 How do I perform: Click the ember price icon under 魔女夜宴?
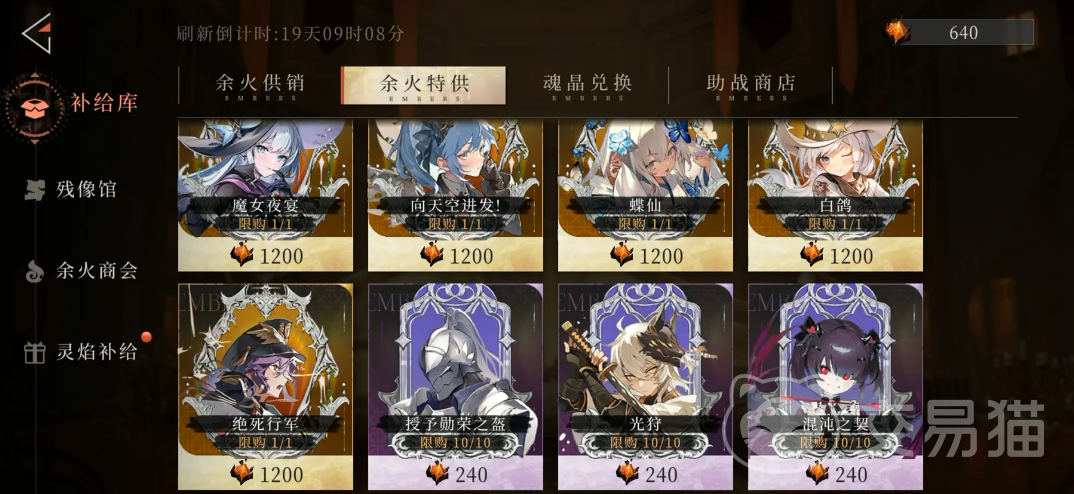[242, 255]
